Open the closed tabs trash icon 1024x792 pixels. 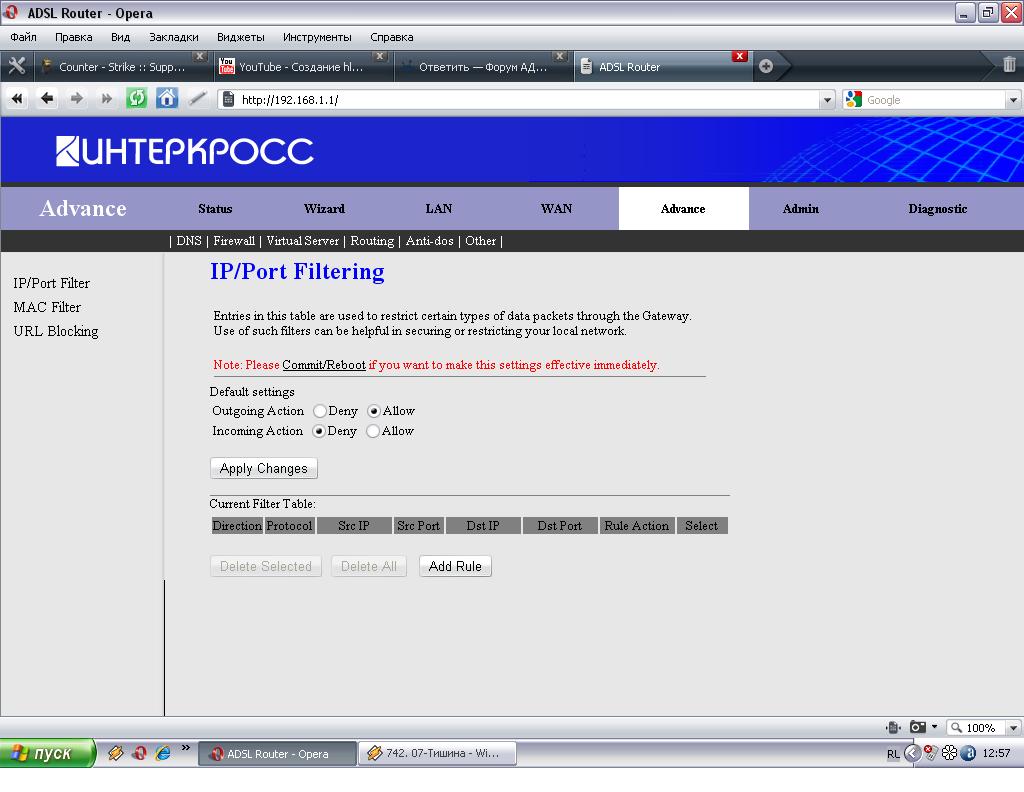(x=1009, y=64)
